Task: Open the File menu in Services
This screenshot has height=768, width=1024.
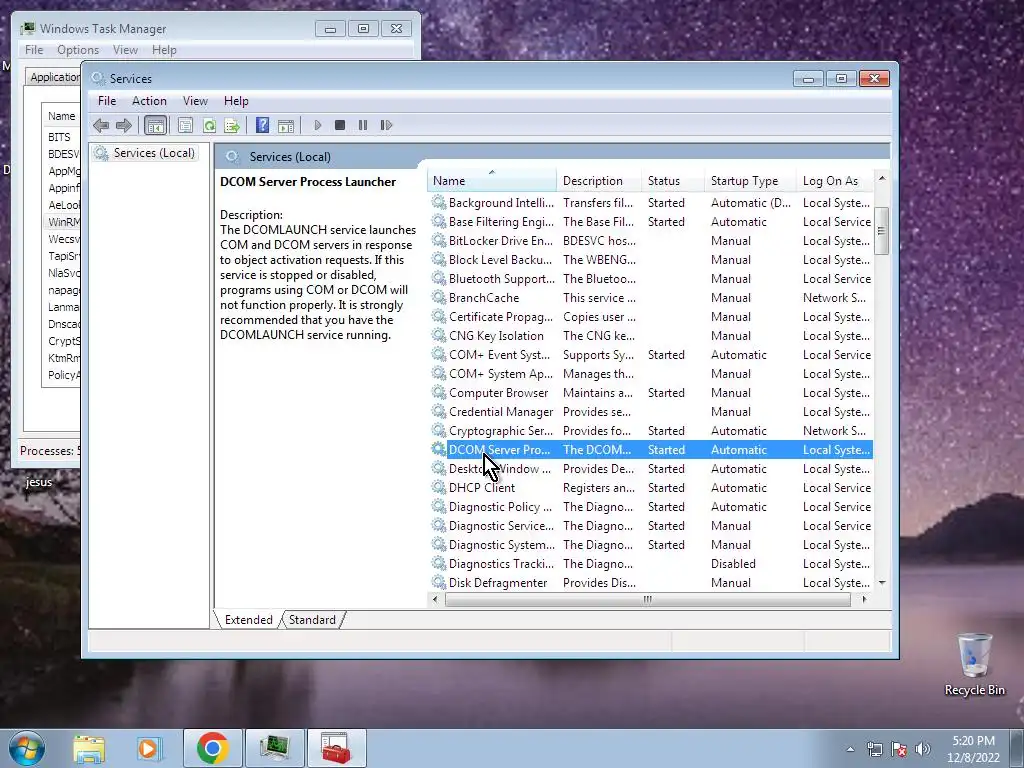Action: click(106, 101)
